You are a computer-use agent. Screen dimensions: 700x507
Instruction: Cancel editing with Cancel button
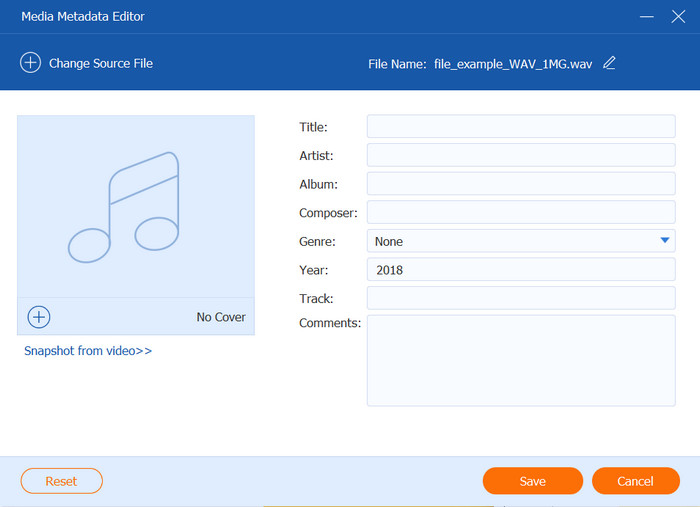coord(636,481)
